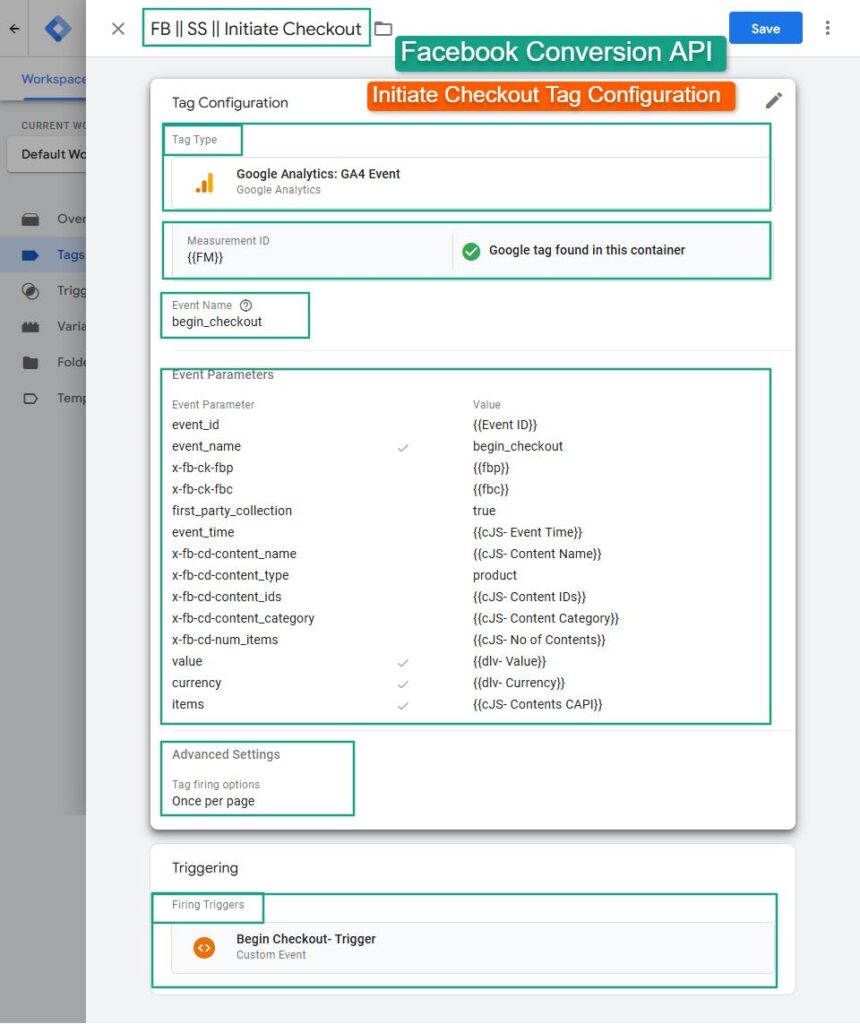Screen dimensions: 860x1024
Task: Click the Triggers circle icon in sidebar
Action: [x=30, y=291]
